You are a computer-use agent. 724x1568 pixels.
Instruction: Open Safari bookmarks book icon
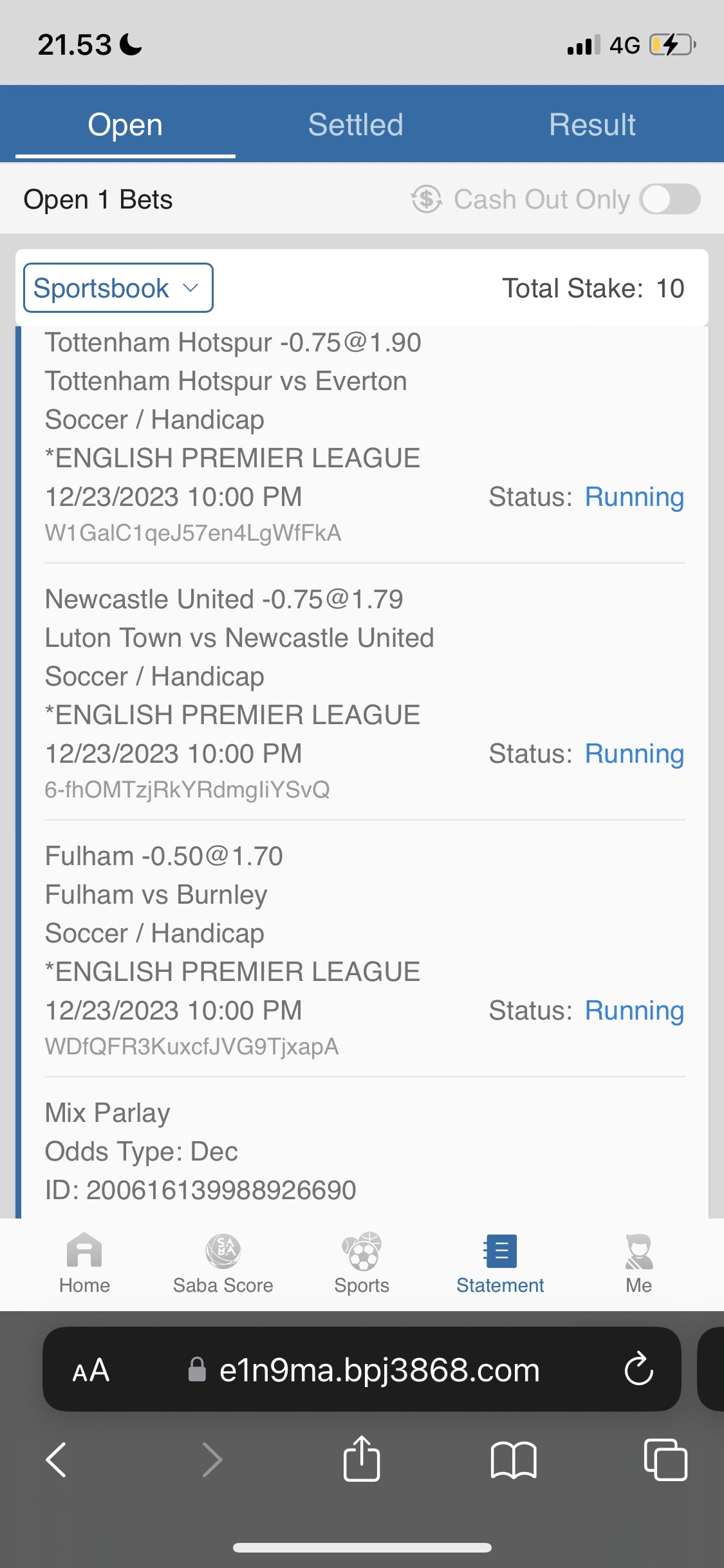[513, 1459]
